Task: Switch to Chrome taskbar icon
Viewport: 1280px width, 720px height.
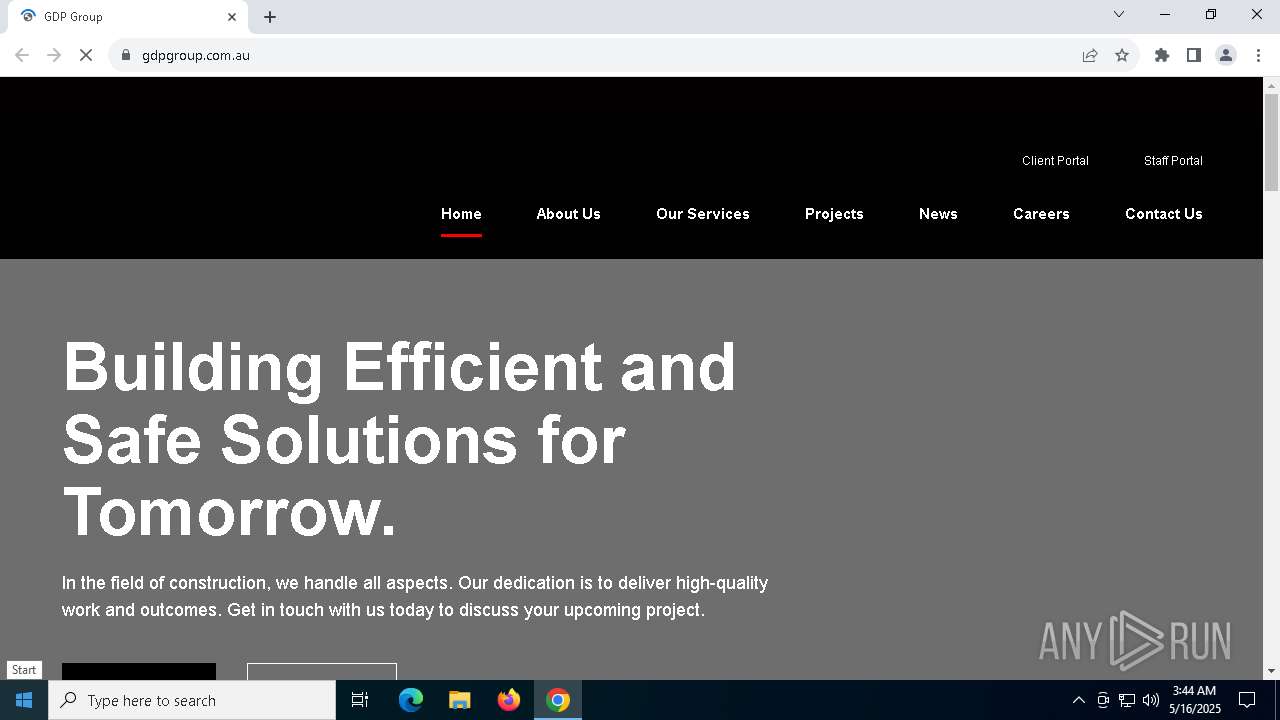Action: (x=558, y=700)
